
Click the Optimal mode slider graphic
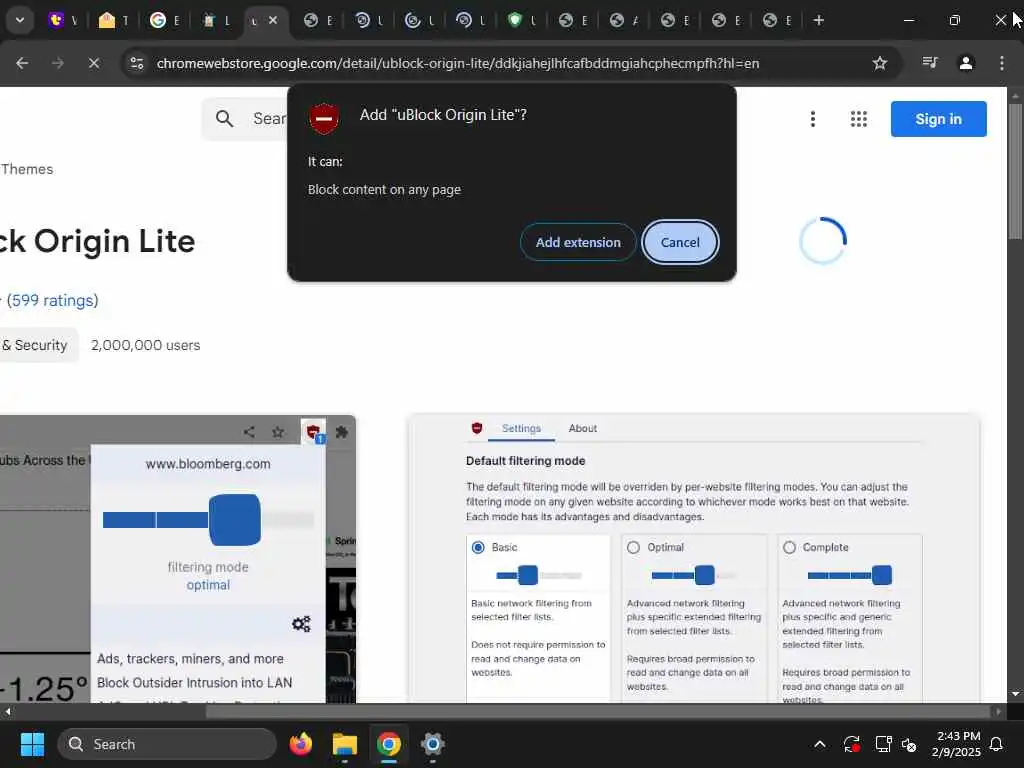click(x=694, y=575)
